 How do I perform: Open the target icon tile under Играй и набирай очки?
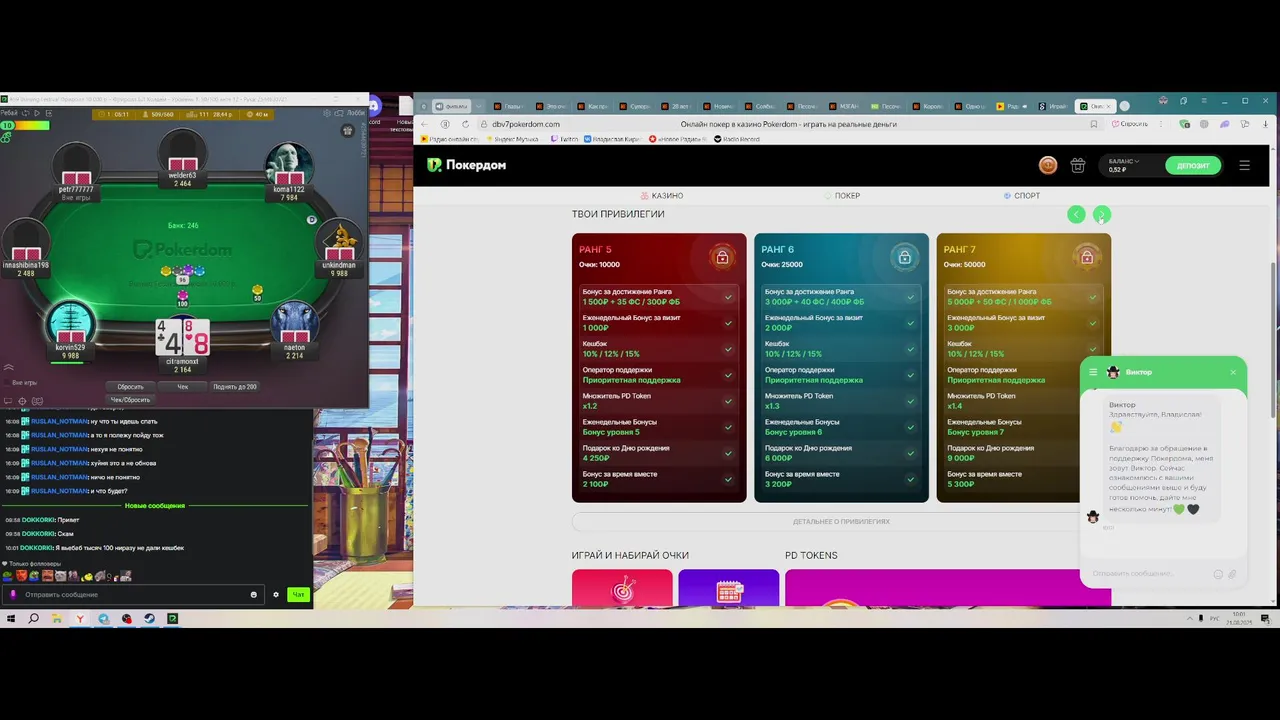[x=622, y=588]
